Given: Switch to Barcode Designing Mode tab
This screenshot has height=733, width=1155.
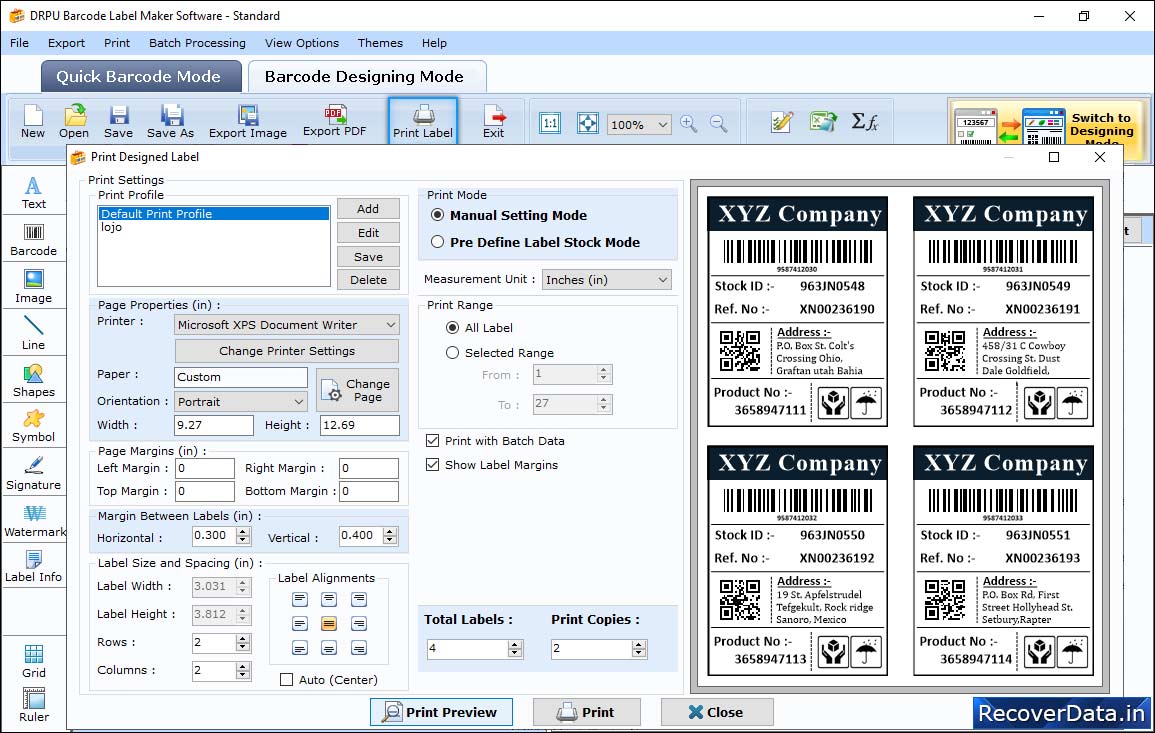Looking at the screenshot, I should pos(364,77).
